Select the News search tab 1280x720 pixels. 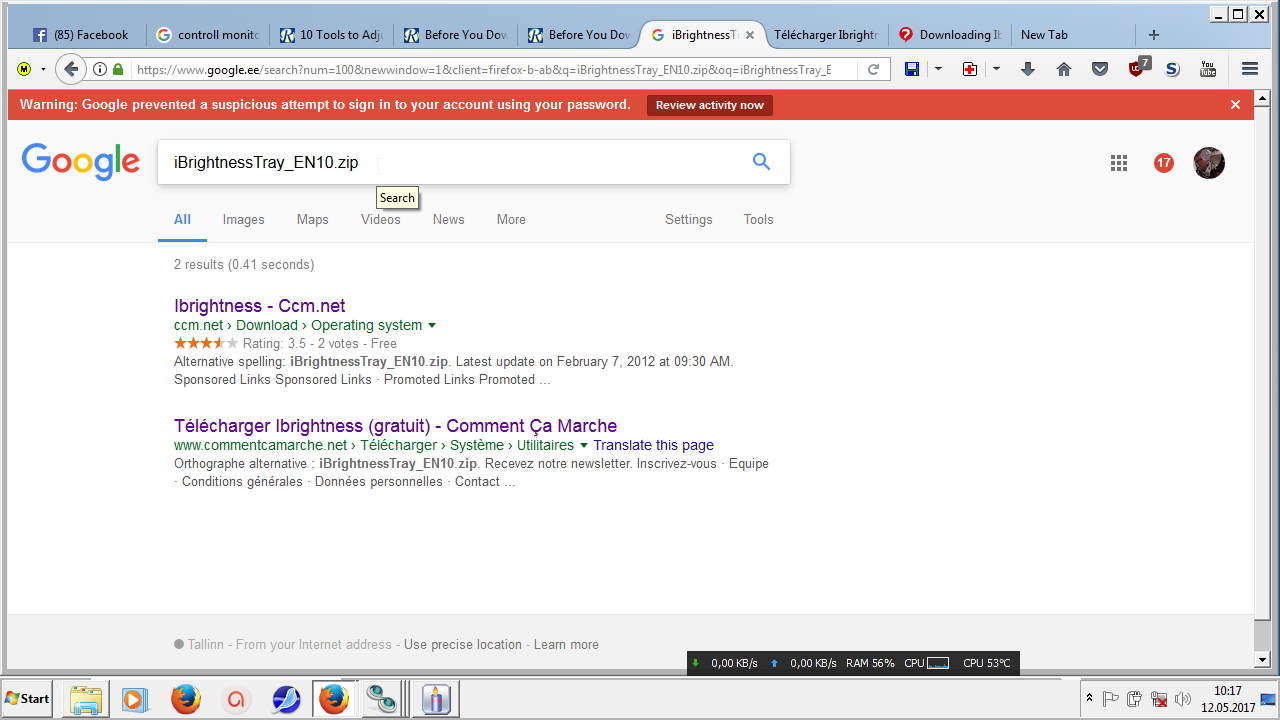448,219
